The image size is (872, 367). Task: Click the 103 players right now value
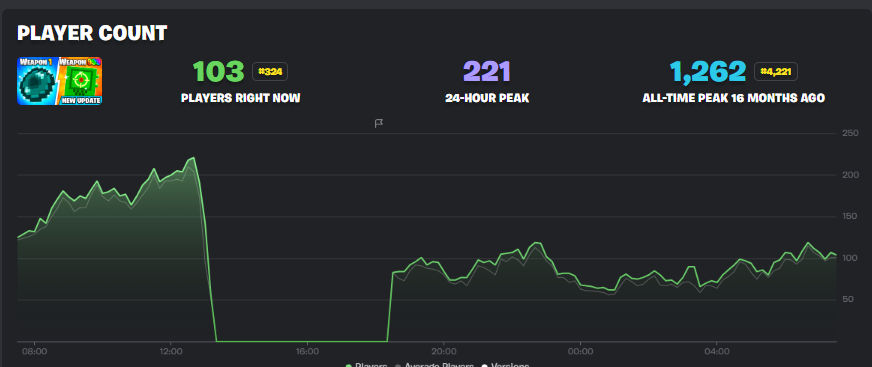click(219, 72)
